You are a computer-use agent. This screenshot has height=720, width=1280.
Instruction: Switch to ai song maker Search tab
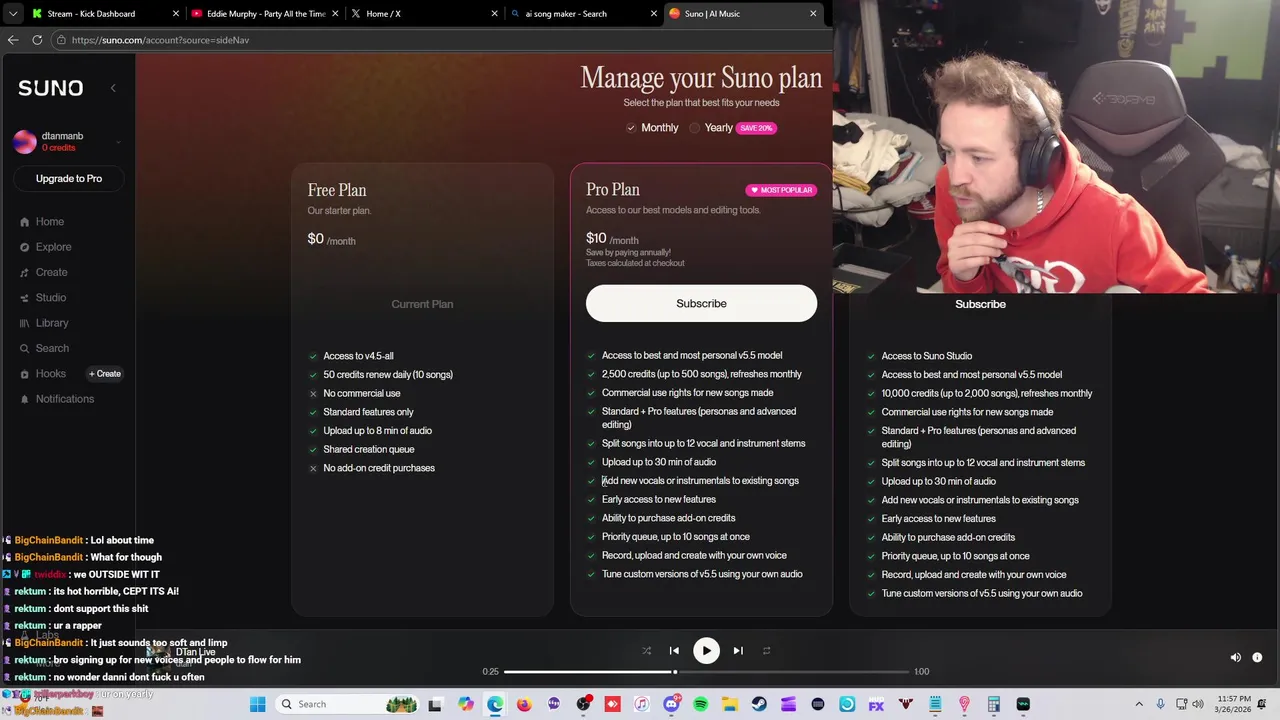(584, 14)
